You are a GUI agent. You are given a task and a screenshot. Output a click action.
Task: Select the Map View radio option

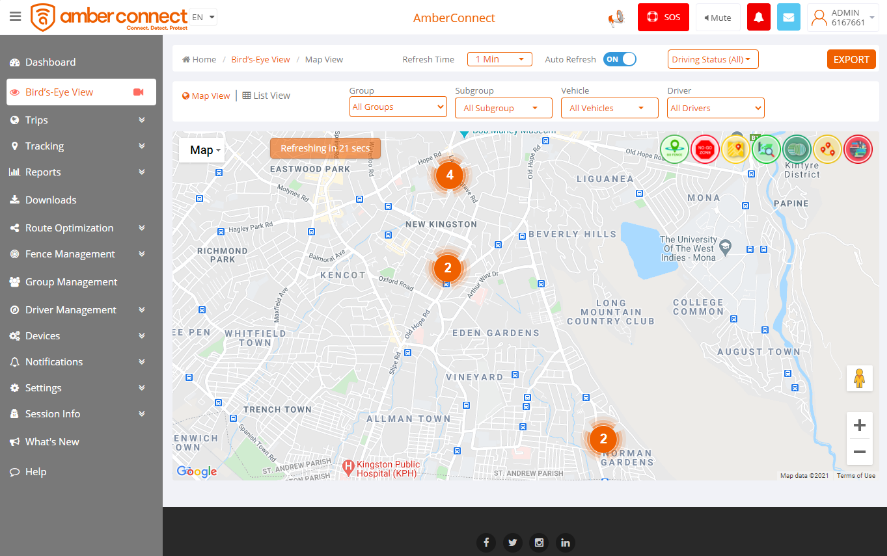tap(206, 96)
